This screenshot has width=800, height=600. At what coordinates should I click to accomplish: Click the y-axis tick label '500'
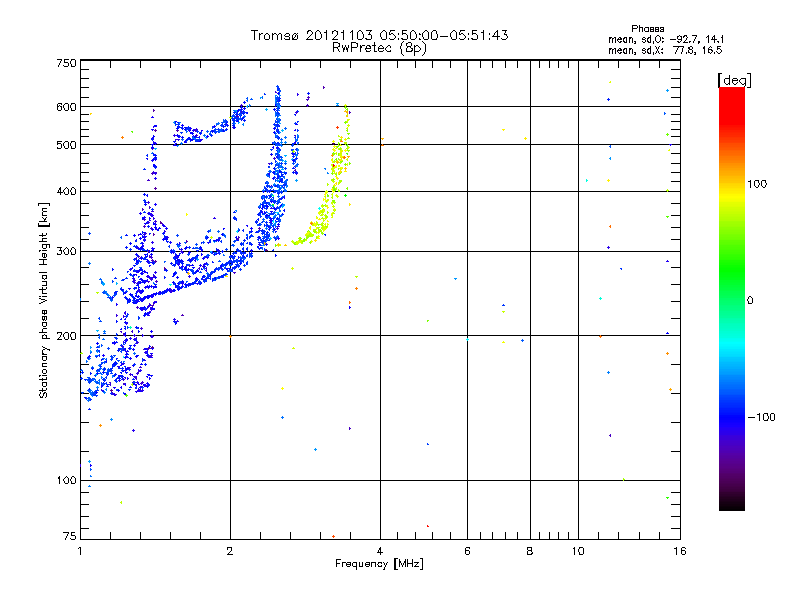pos(66,145)
